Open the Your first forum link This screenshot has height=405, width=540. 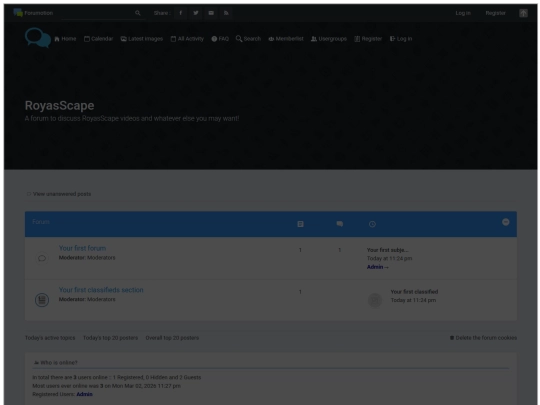[82, 248]
